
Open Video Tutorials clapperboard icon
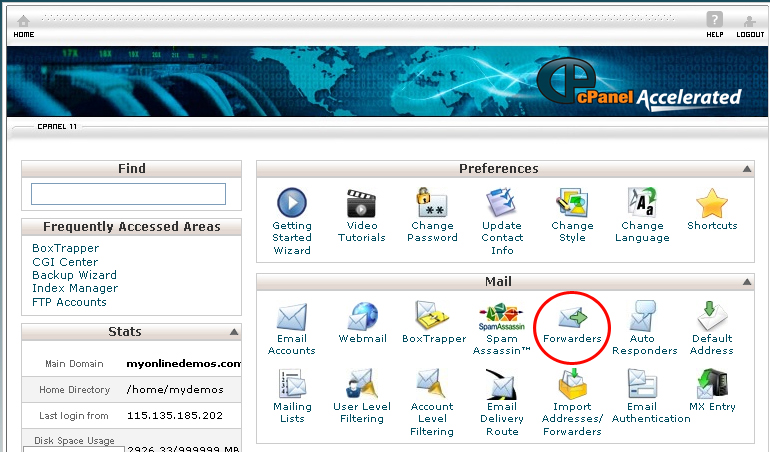361,203
